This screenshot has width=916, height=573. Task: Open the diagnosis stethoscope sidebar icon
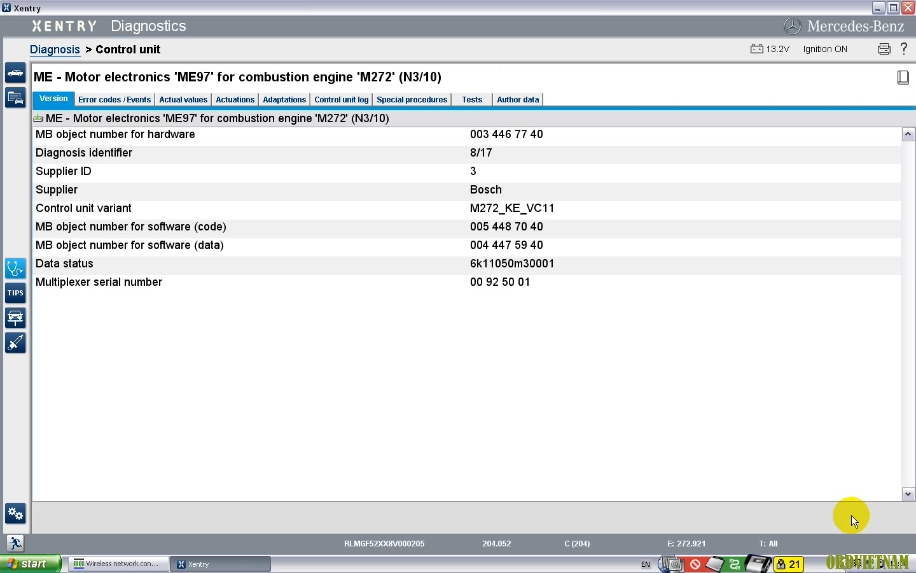coord(15,269)
